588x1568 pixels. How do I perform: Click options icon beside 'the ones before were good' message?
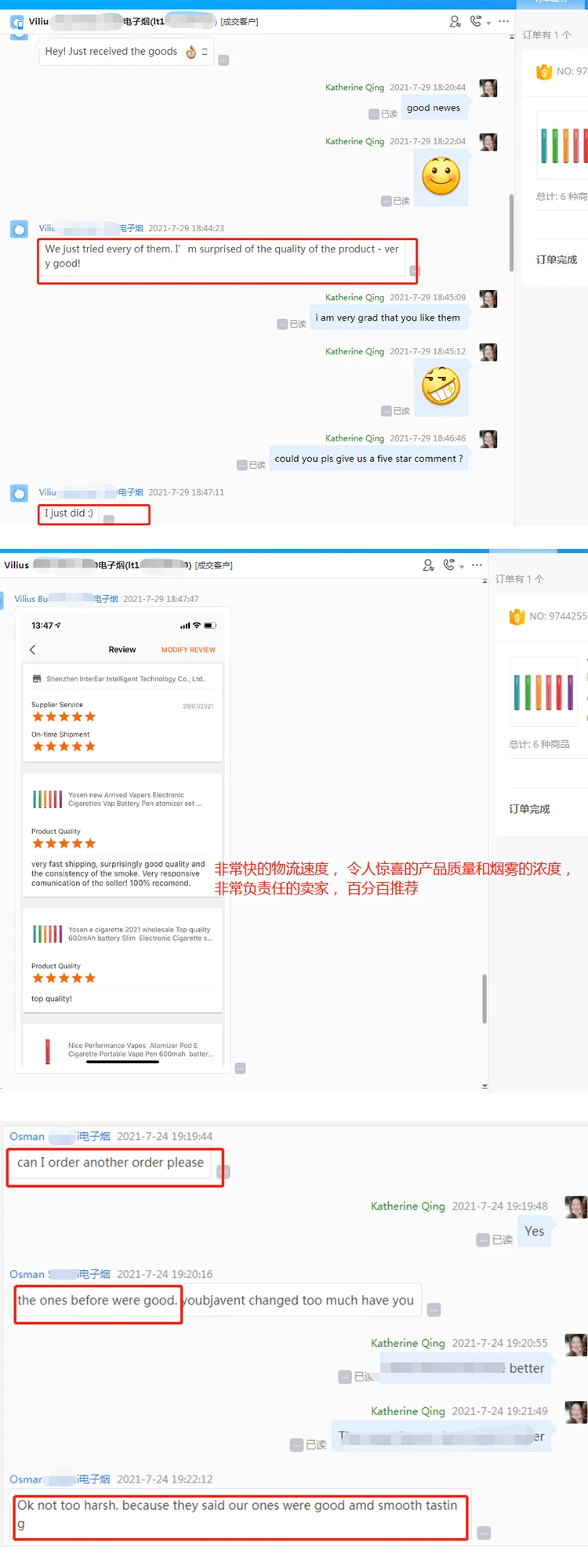tap(434, 1310)
